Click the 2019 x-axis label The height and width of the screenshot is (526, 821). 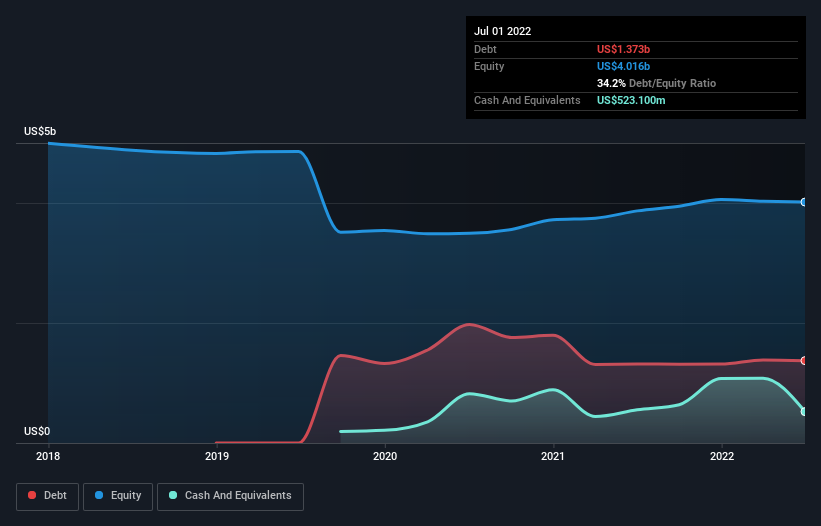coord(217,456)
